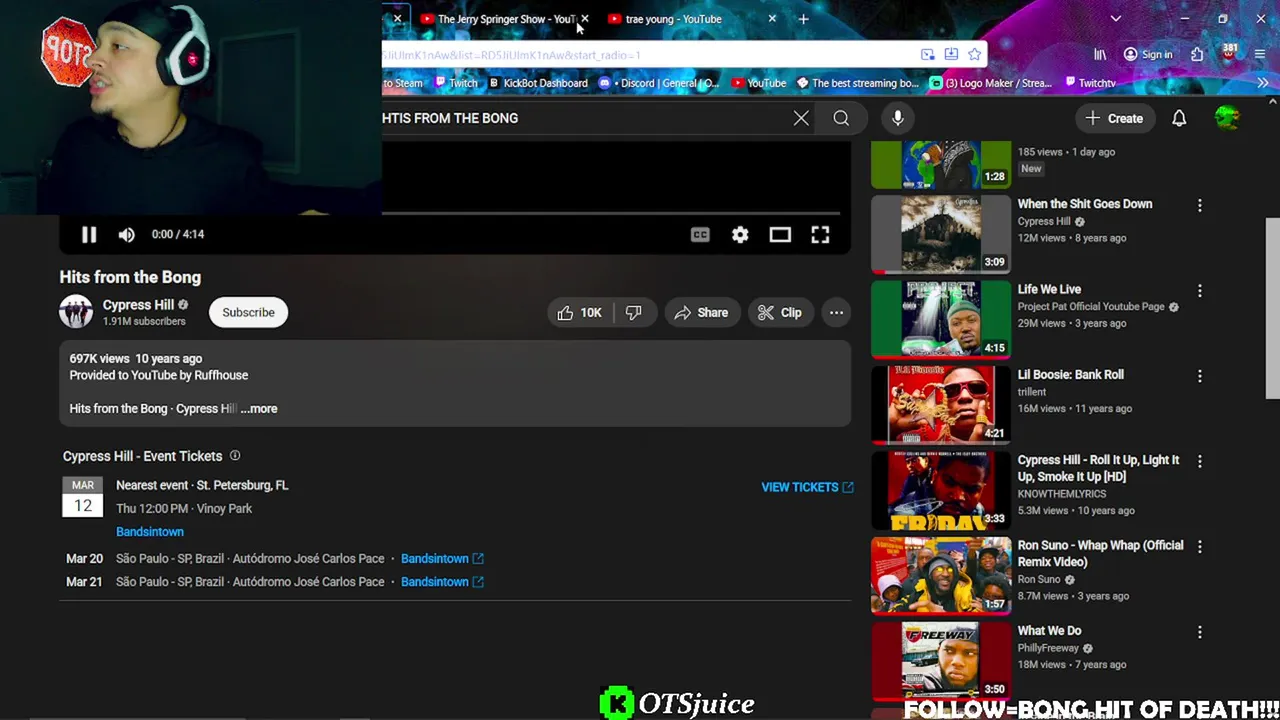Image resolution: width=1280 pixels, height=720 pixels.
Task: Open Bandsintown link for Mar 21 event
Action: click(442, 582)
